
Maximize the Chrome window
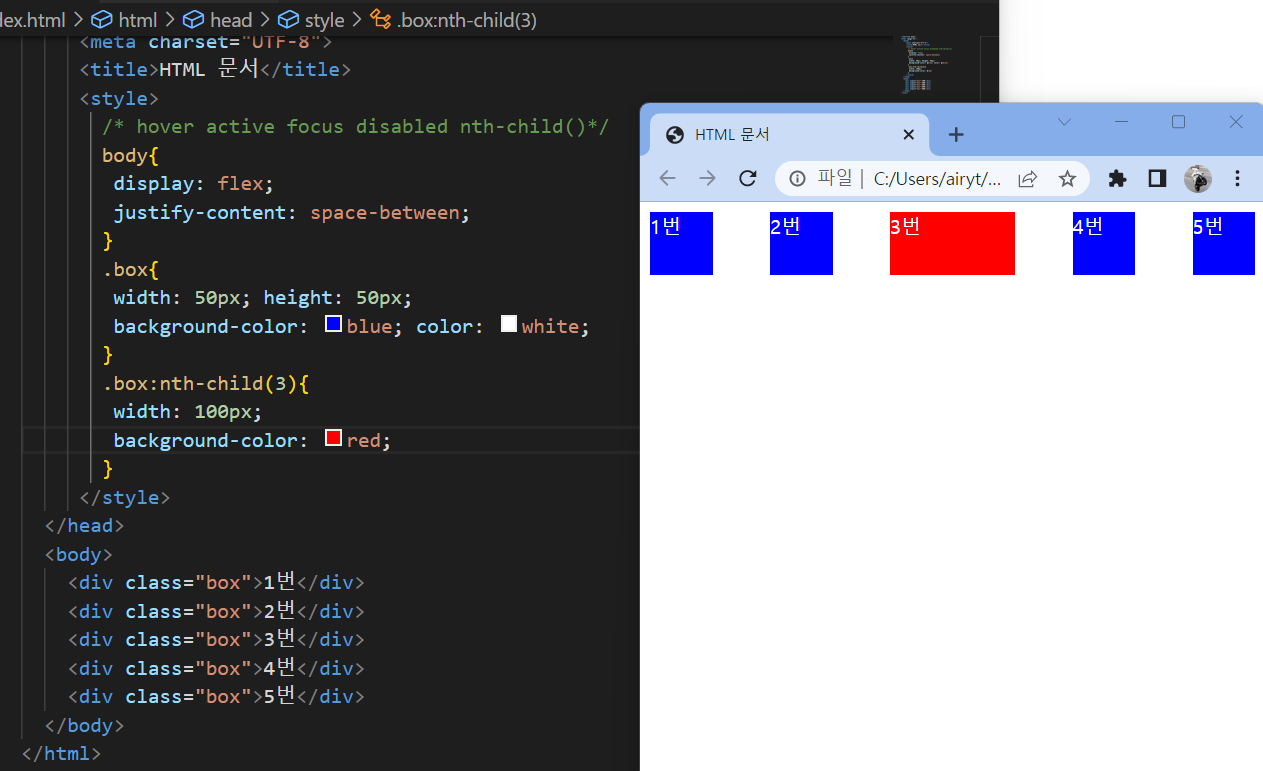1178,122
